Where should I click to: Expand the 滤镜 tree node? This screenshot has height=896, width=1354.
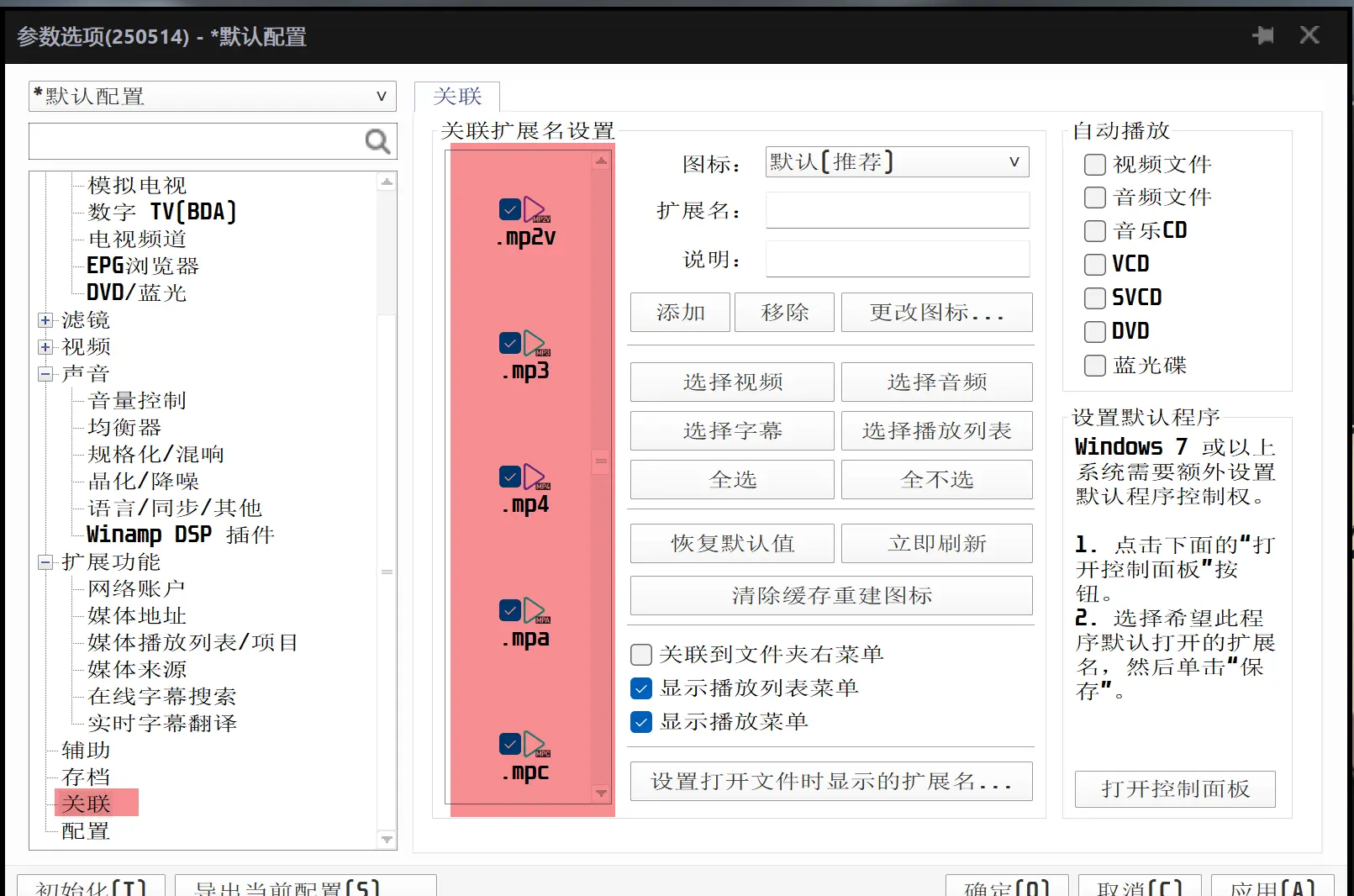[45, 320]
